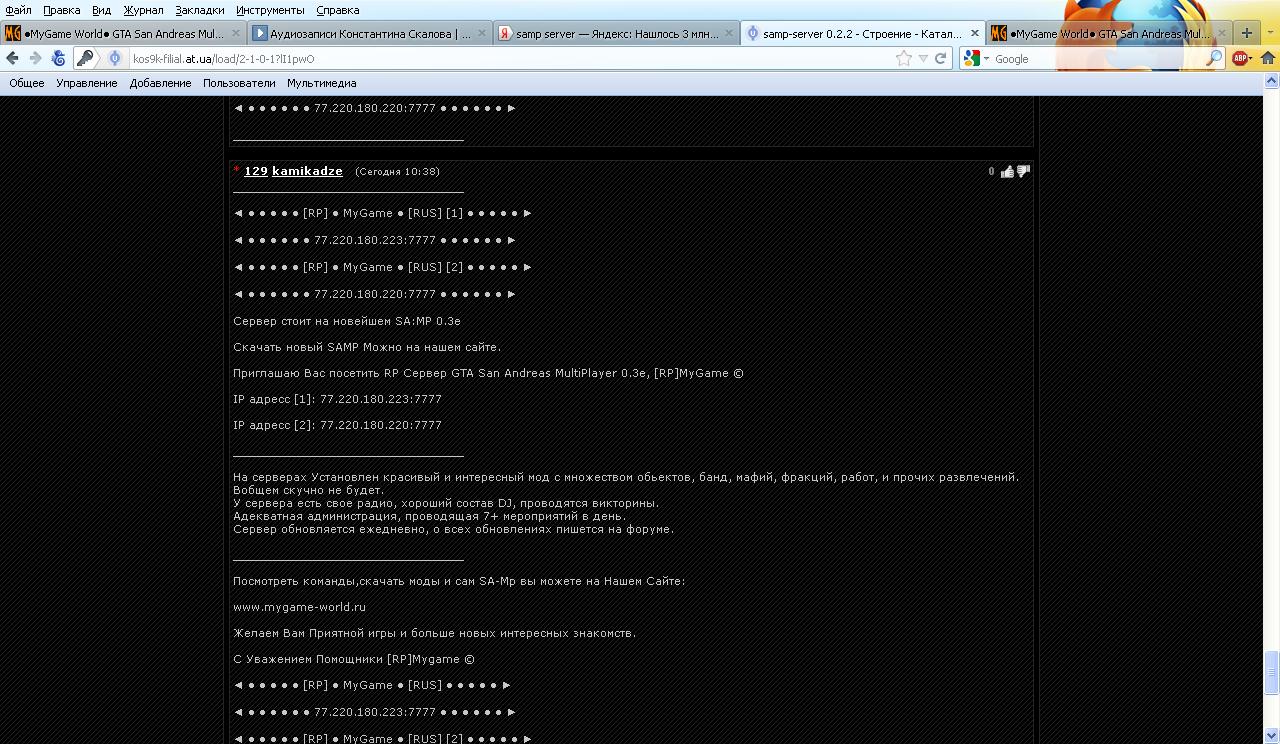Open the URL history dropdown arrow

(923, 59)
